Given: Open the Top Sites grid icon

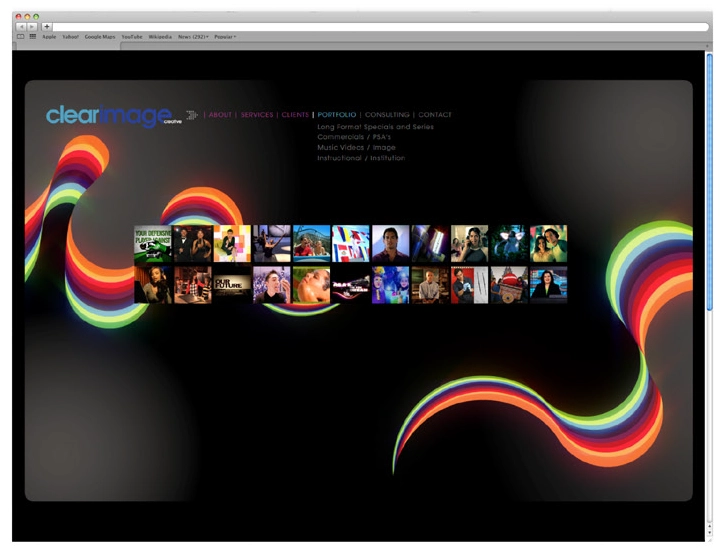Looking at the screenshot, I should click(x=32, y=36).
